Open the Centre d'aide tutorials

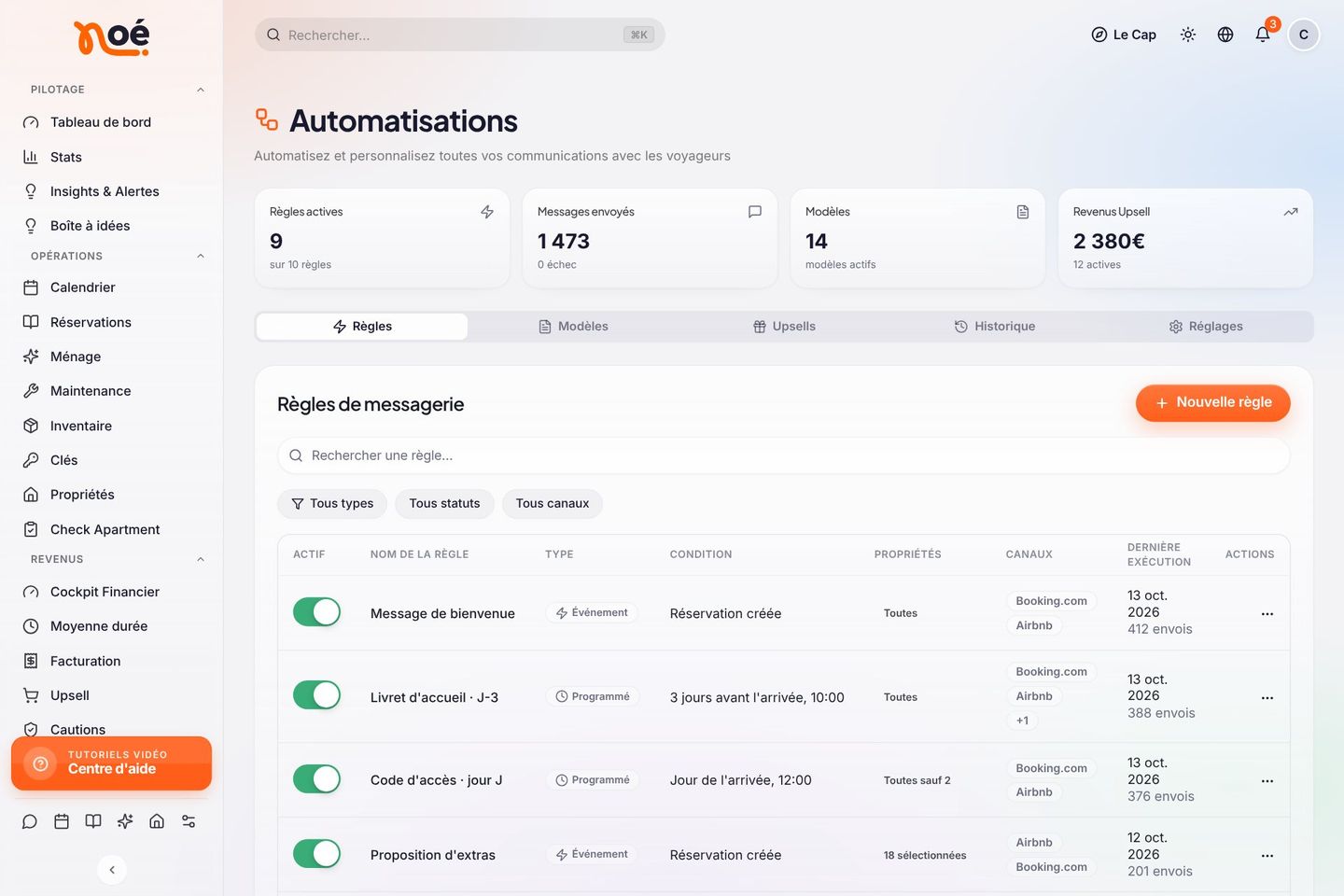coord(112,763)
